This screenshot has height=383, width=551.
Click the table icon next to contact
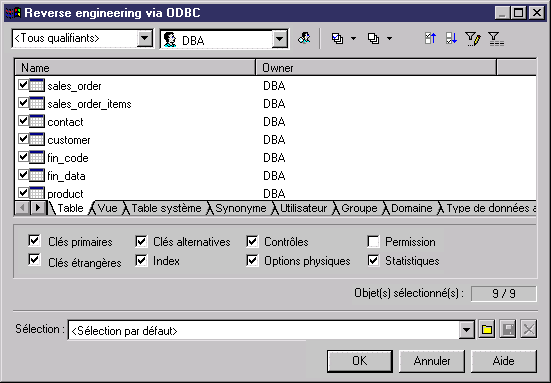coord(37,121)
